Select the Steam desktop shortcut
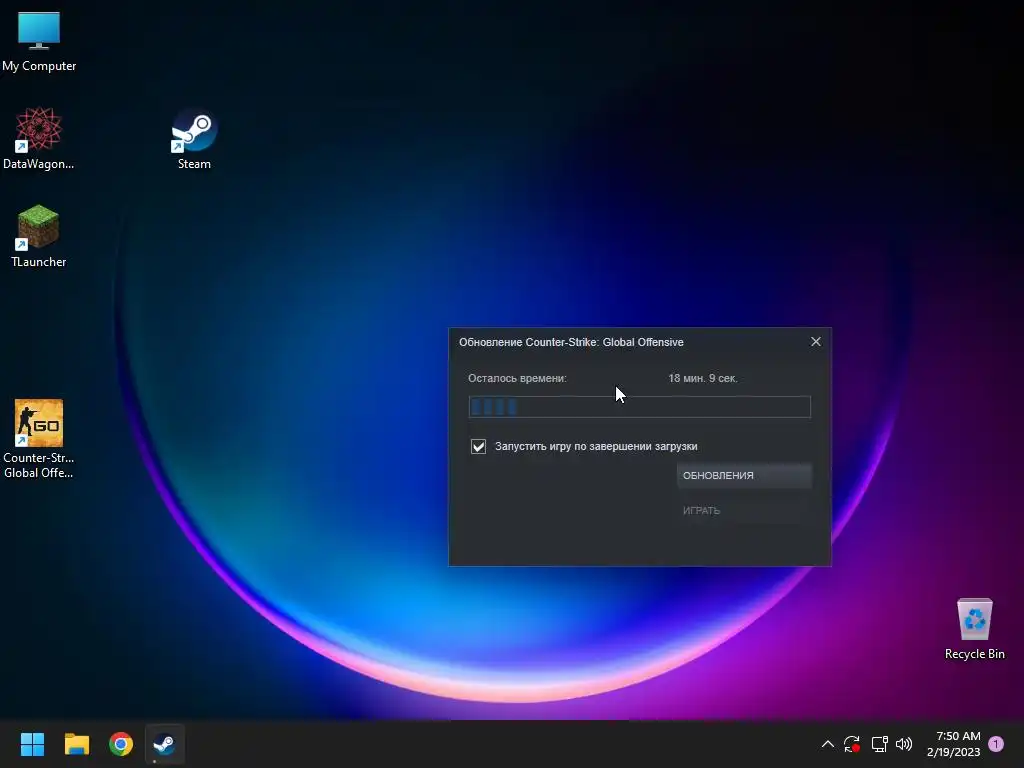 pyautogui.click(x=194, y=138)
